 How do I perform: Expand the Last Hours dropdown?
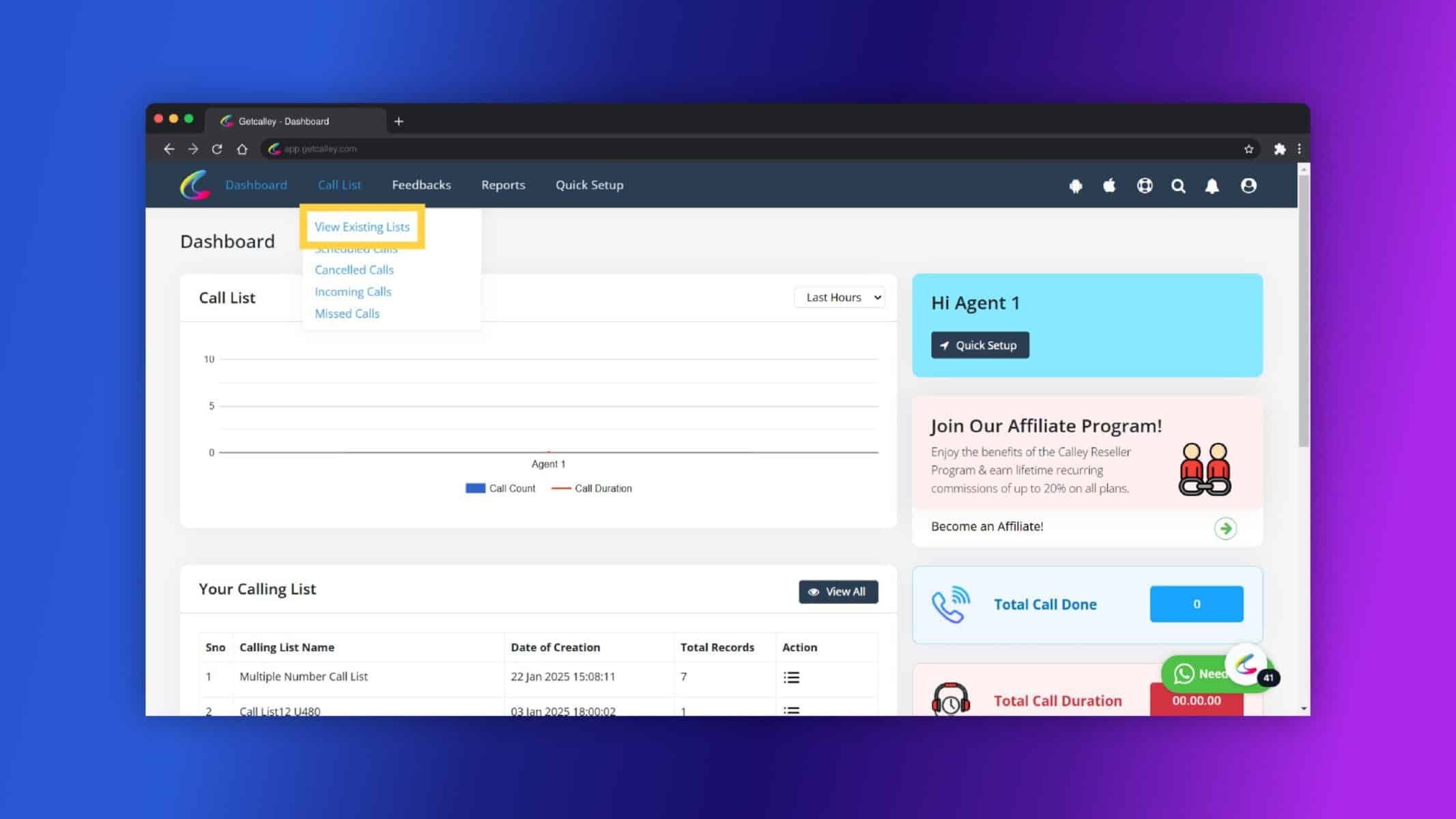[x=840, y=298]
